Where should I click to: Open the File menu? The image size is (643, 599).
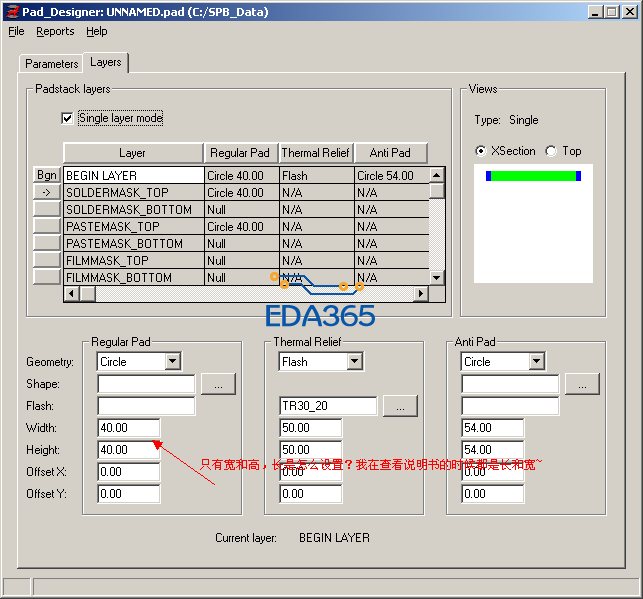coord(16,31)
